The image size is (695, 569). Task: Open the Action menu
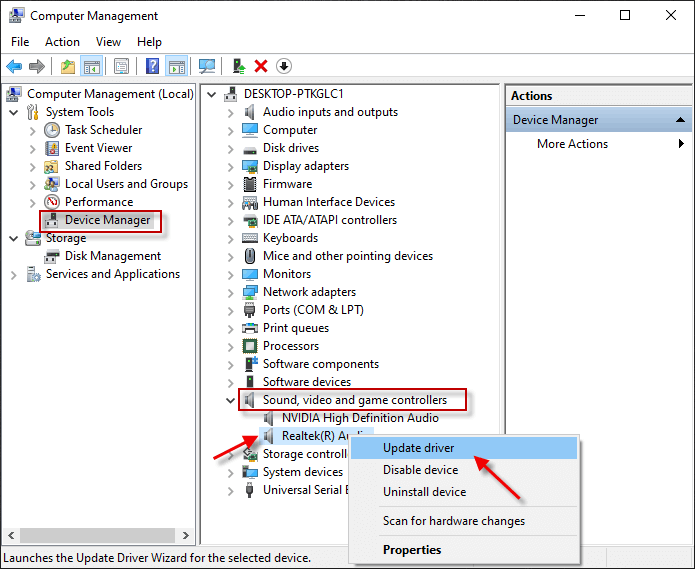[62, 42]
